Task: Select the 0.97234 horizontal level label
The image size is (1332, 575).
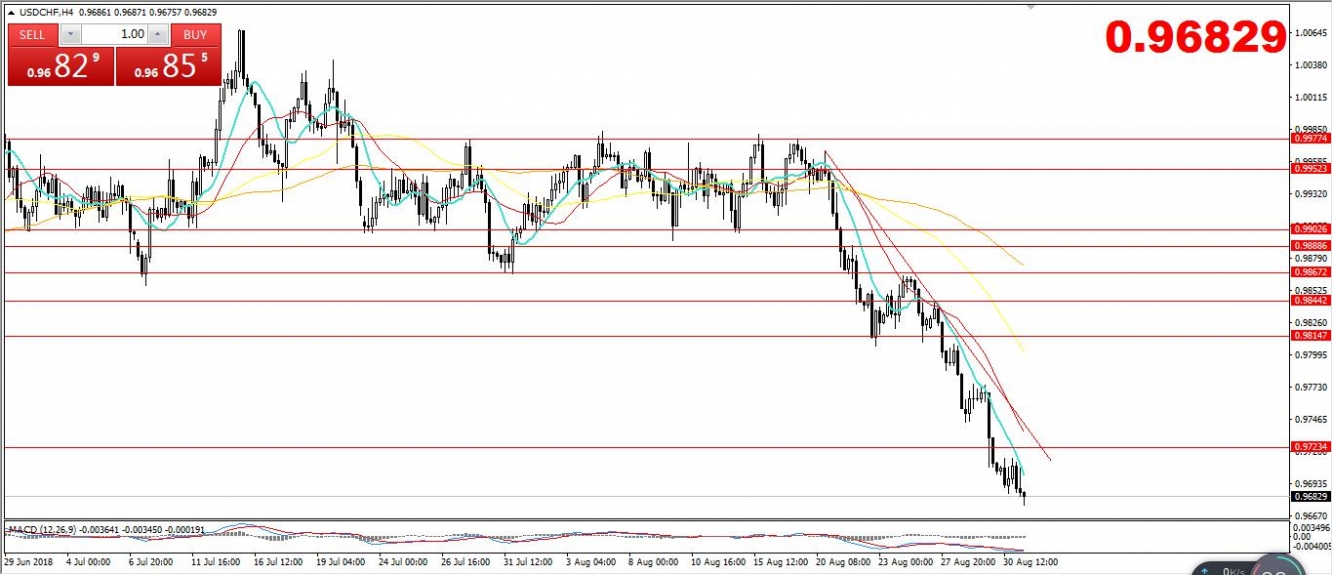Action: (x=1310, y=447)
